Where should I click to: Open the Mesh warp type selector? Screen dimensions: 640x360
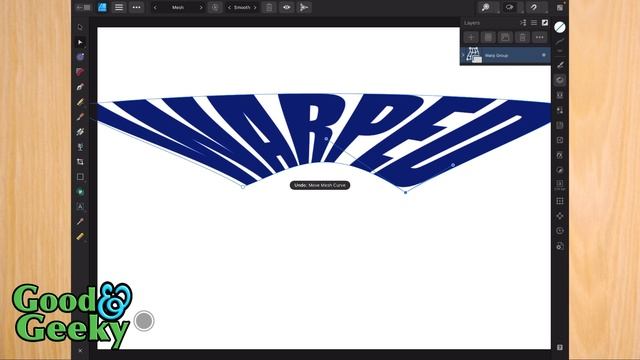point(178,7)
